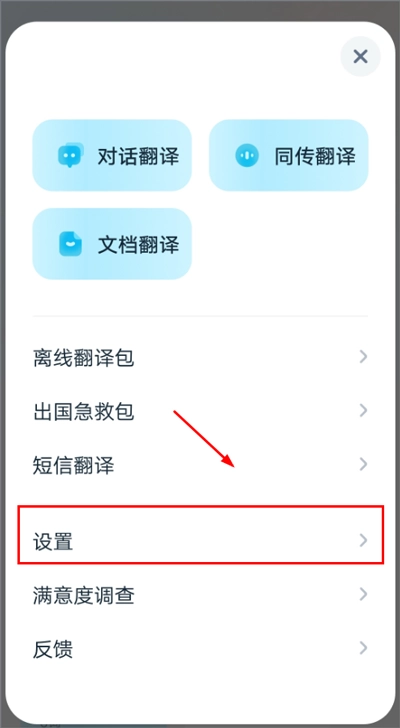Open the 满意度调查 survey
Viewport: 400px width, 728px height.
coord(200,595)
